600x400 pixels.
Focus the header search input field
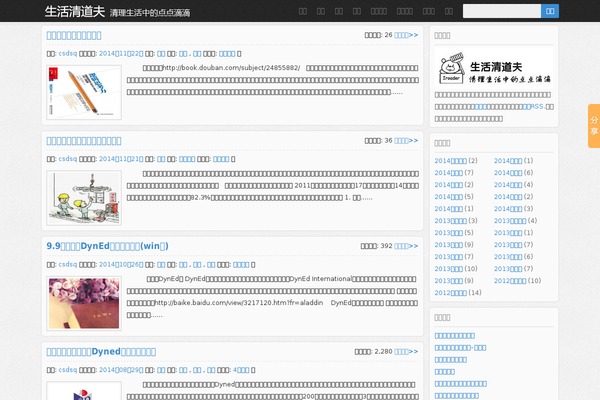click(x=502, y=11)
